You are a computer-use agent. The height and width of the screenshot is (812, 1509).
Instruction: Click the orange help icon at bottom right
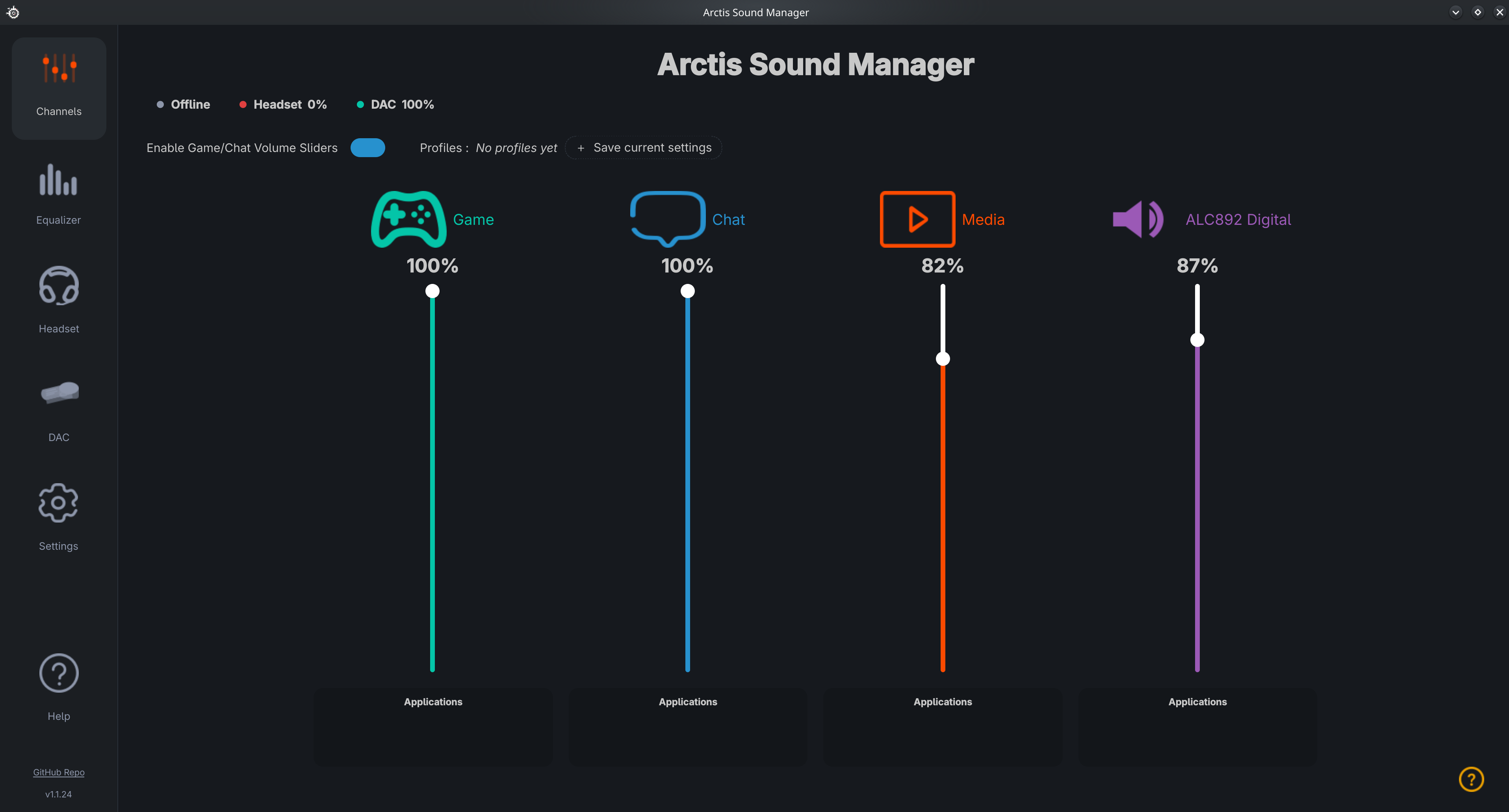[x=1471, y=779]
